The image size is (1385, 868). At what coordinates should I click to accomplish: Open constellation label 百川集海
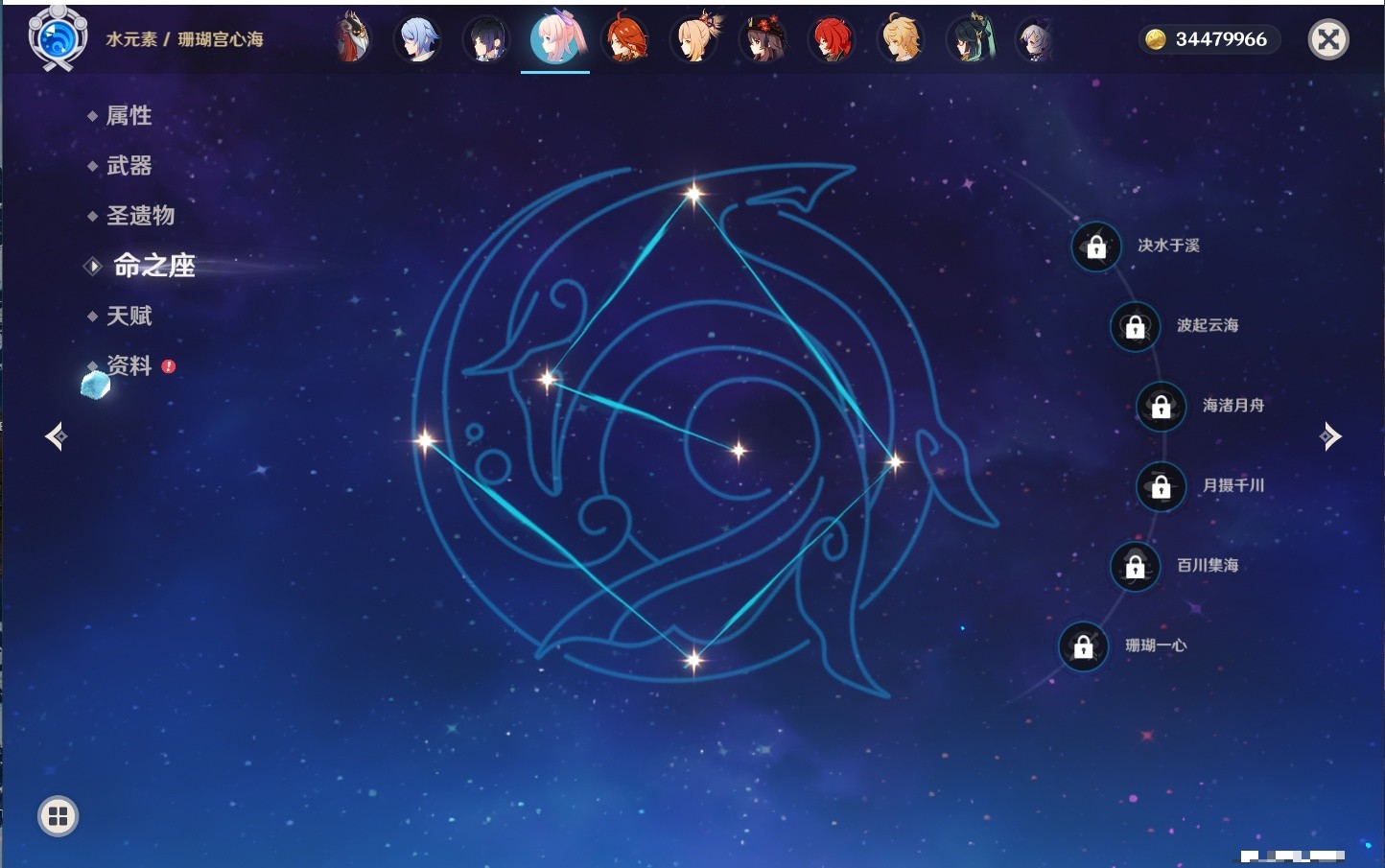click(1208, 566)
